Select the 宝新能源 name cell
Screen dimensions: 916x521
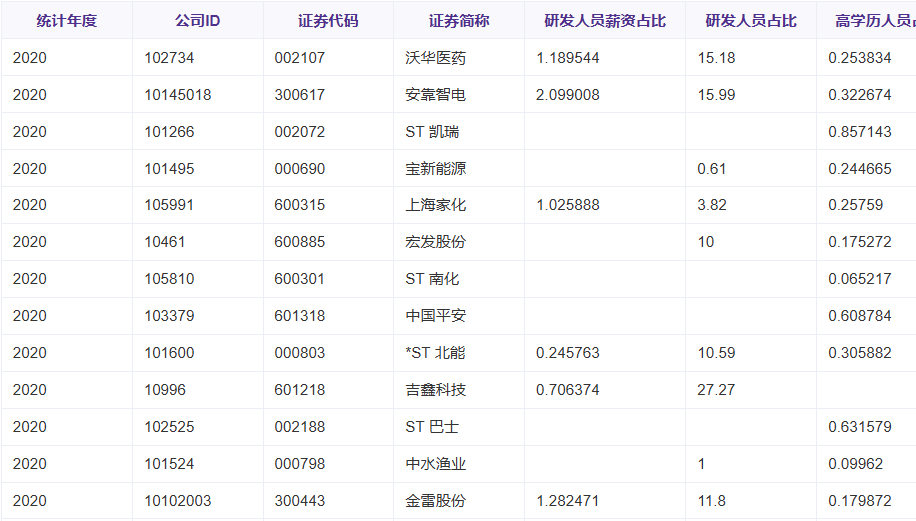(459, 169)
